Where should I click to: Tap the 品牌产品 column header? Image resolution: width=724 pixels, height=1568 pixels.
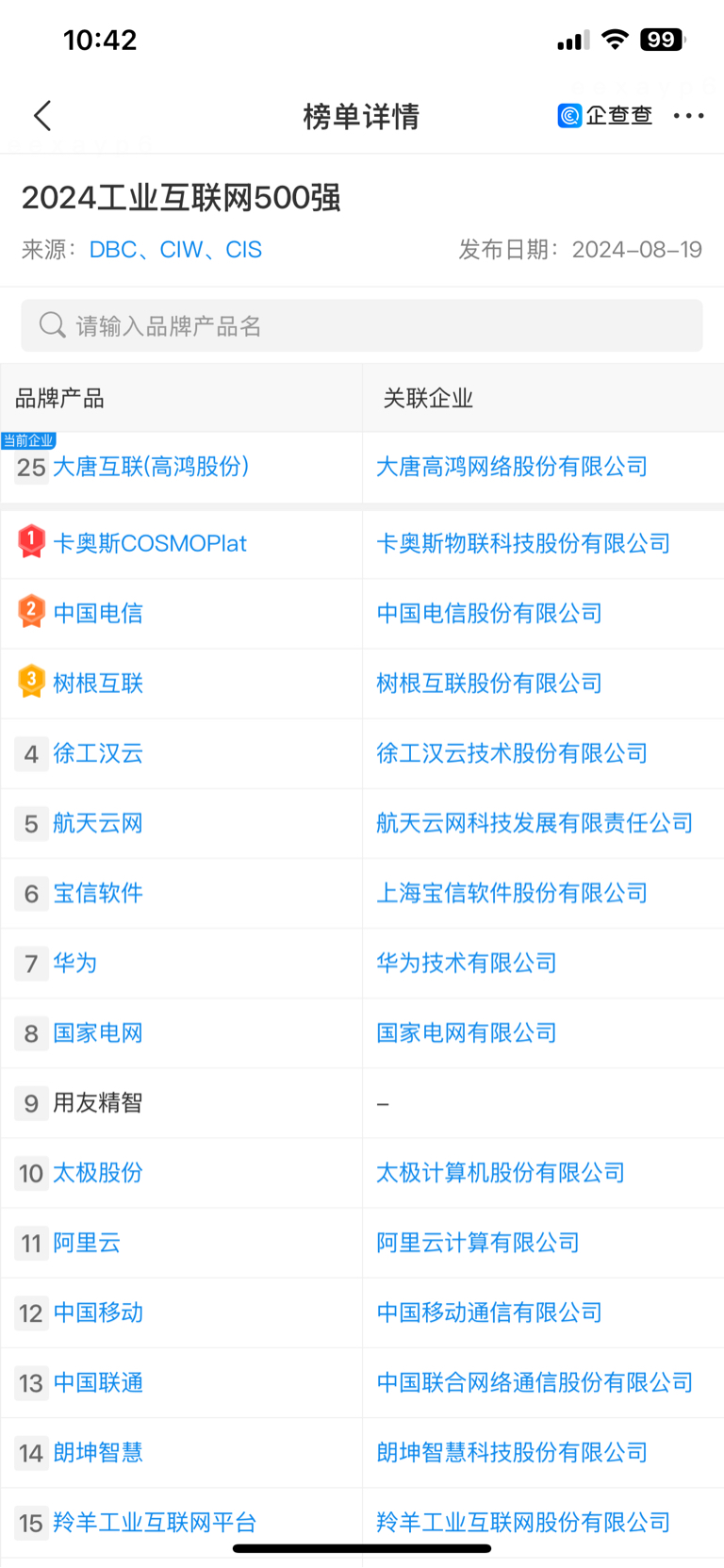59,398
